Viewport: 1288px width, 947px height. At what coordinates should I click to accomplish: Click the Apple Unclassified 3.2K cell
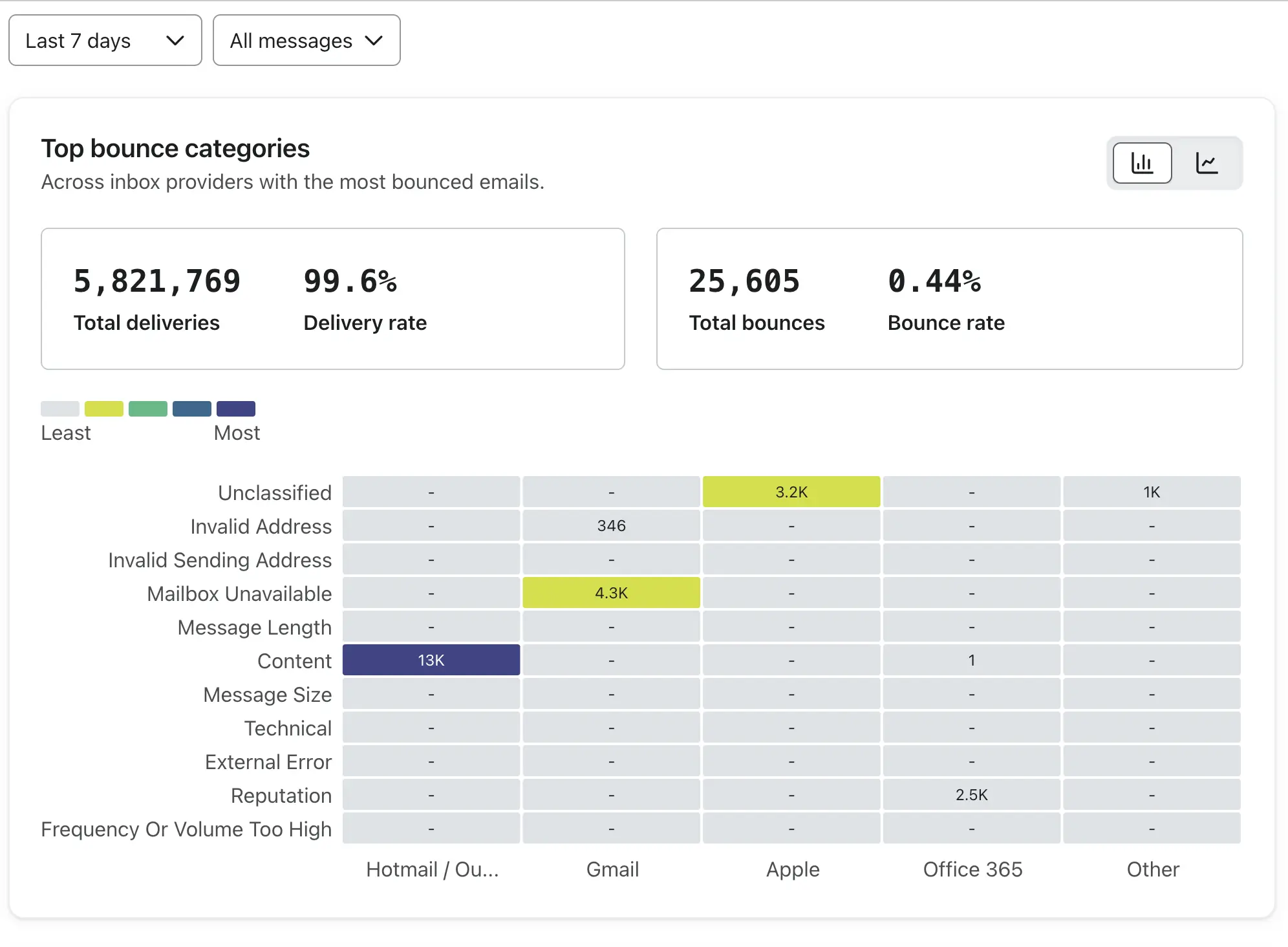pyautogui.click(x=791, y=492)
